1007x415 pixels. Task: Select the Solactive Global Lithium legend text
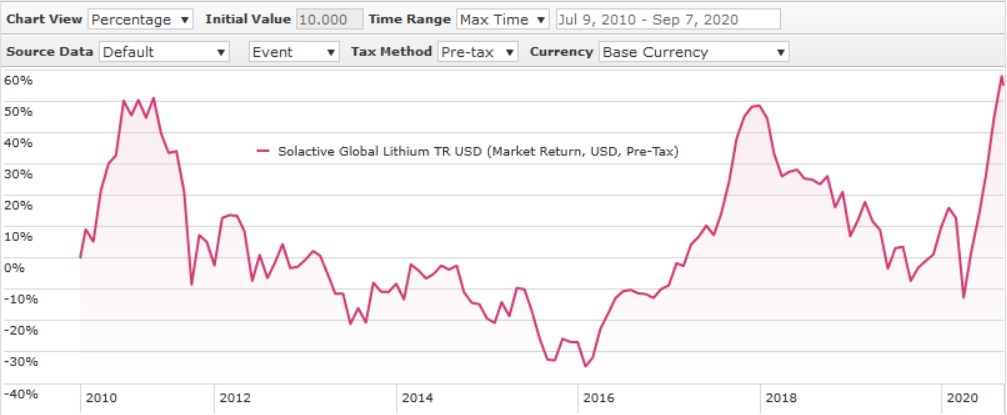pyautogui.click(x=478, y=152)
